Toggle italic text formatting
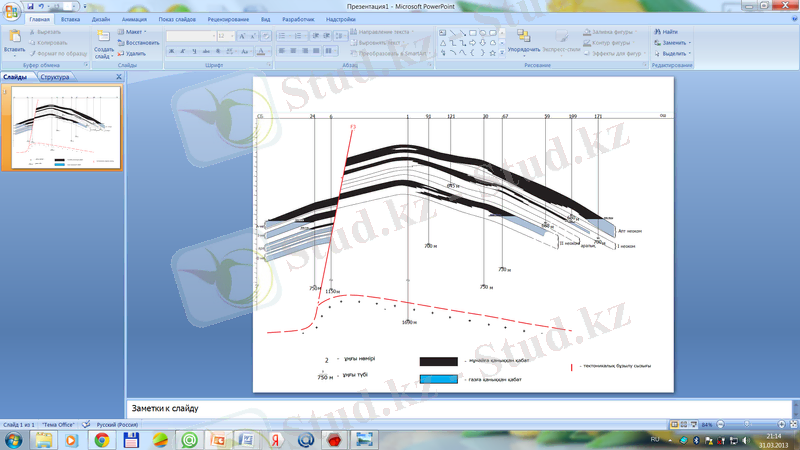Viewport: 800px width, 450px height. coord(184,51)
